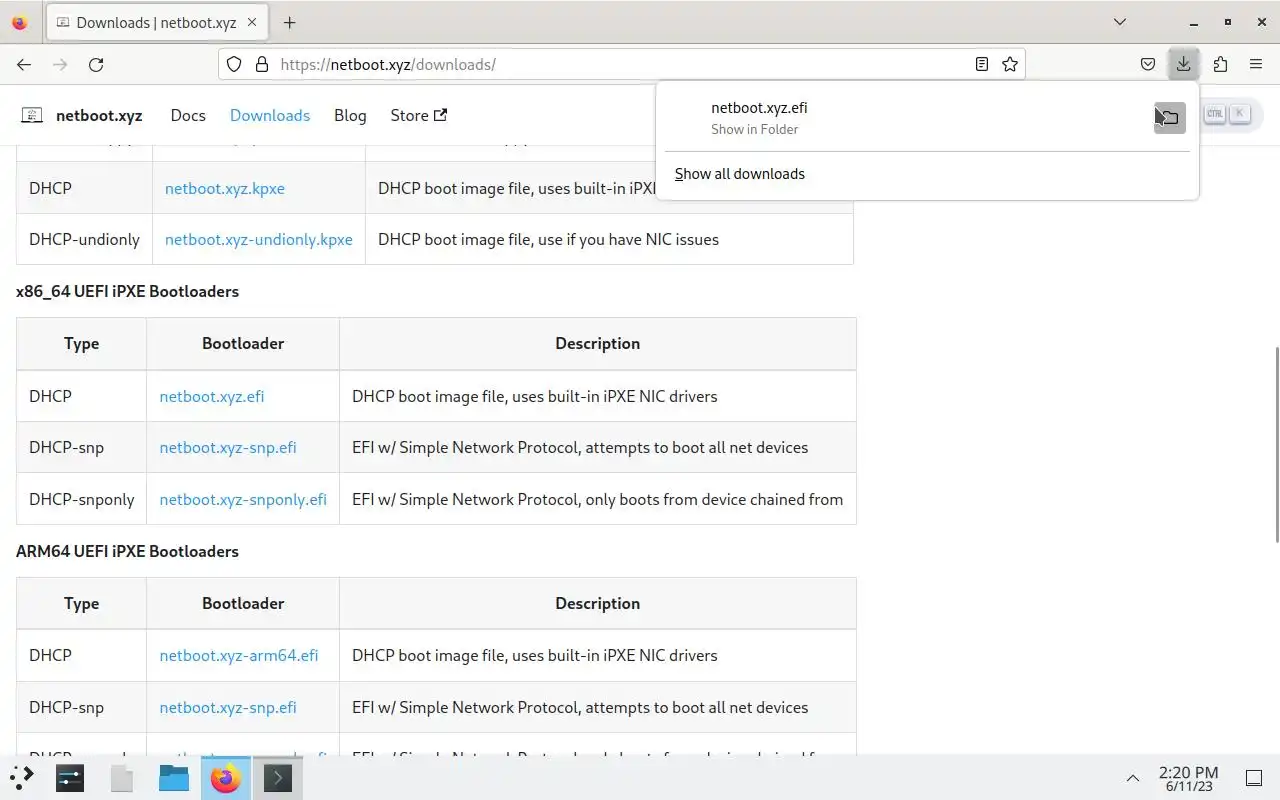This screenshot has height=800, width=1280.
Task: Select the ARM64 UEFI iPXE Bootloaders heading
Action: pyautogui.click(x=127, y=551)
